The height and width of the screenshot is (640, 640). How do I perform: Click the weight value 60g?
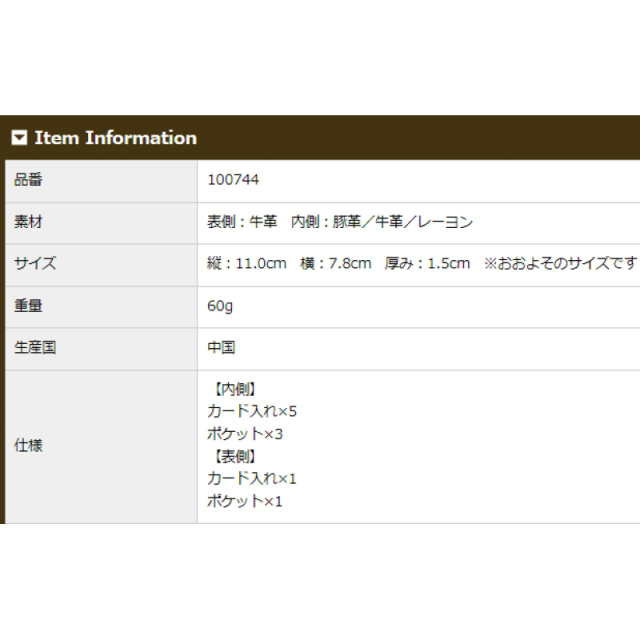pos(220,306)
